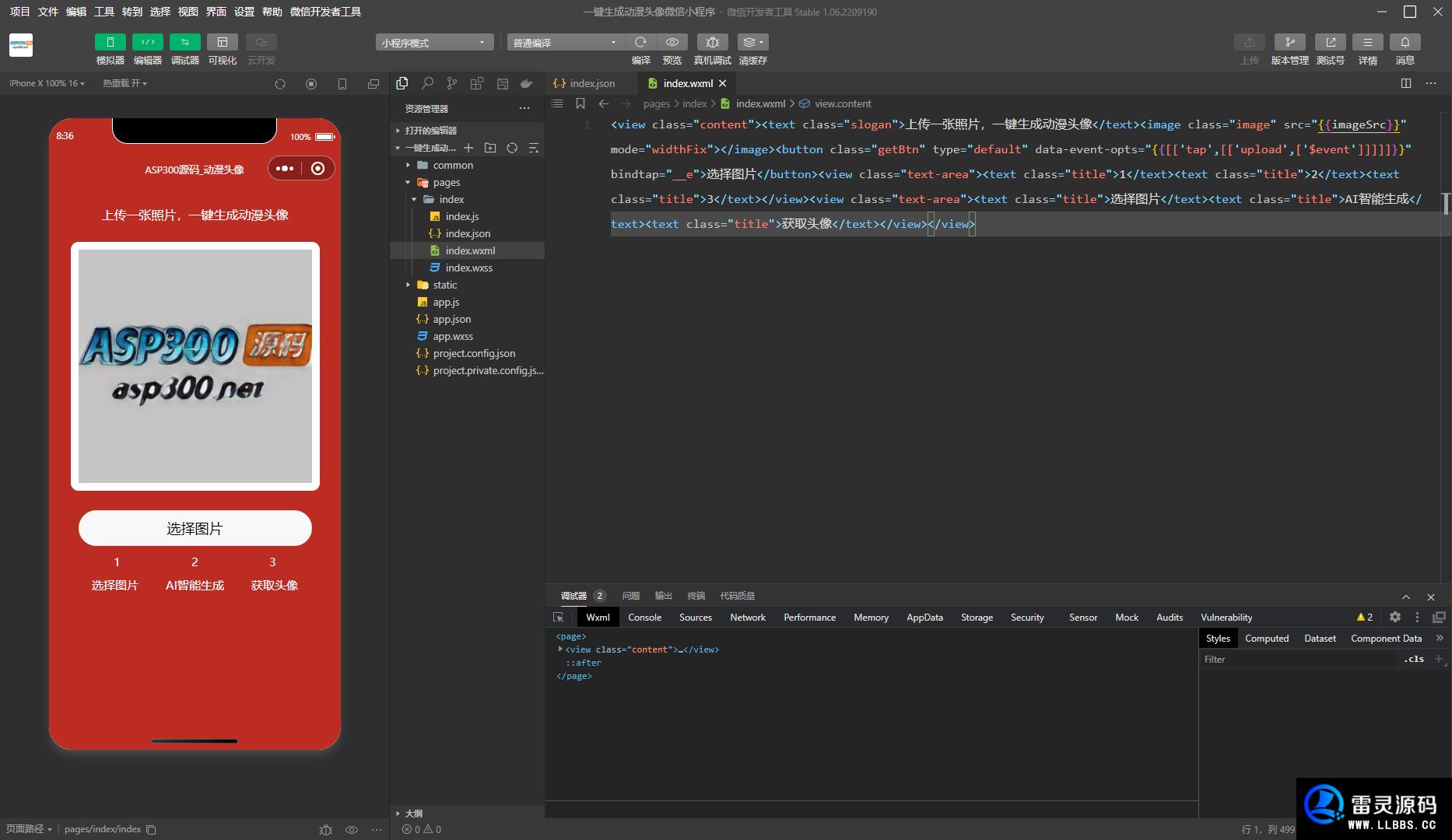
Task: Open the page path dropdown
Action: point(29,829)
